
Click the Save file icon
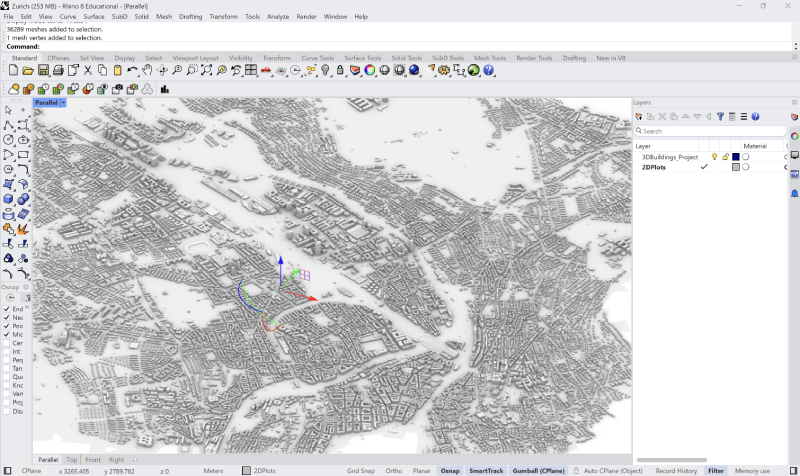click(43, 70)
